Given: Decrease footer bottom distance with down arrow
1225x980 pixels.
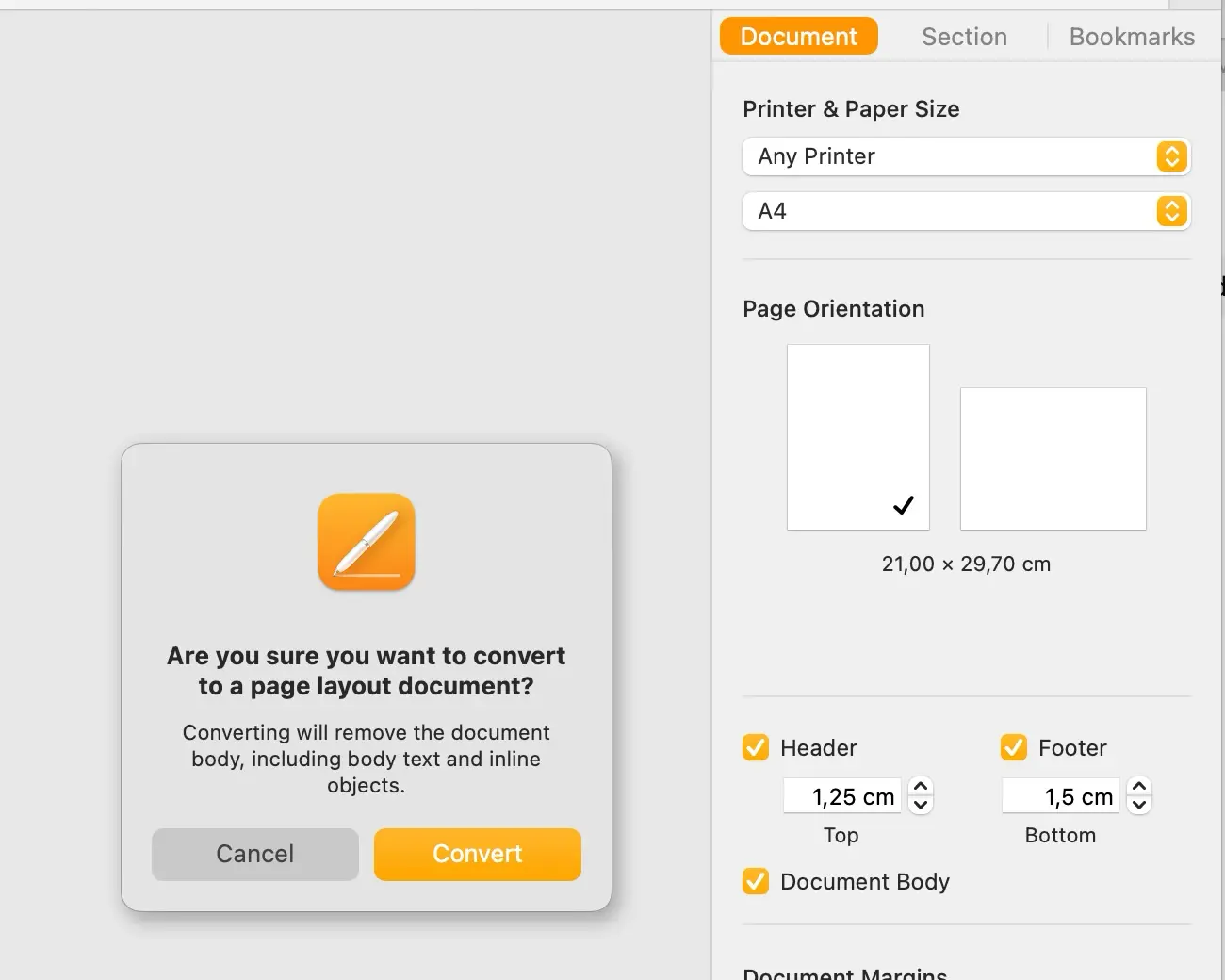Looking at the screenshot, I should [x=1139, y=805].
